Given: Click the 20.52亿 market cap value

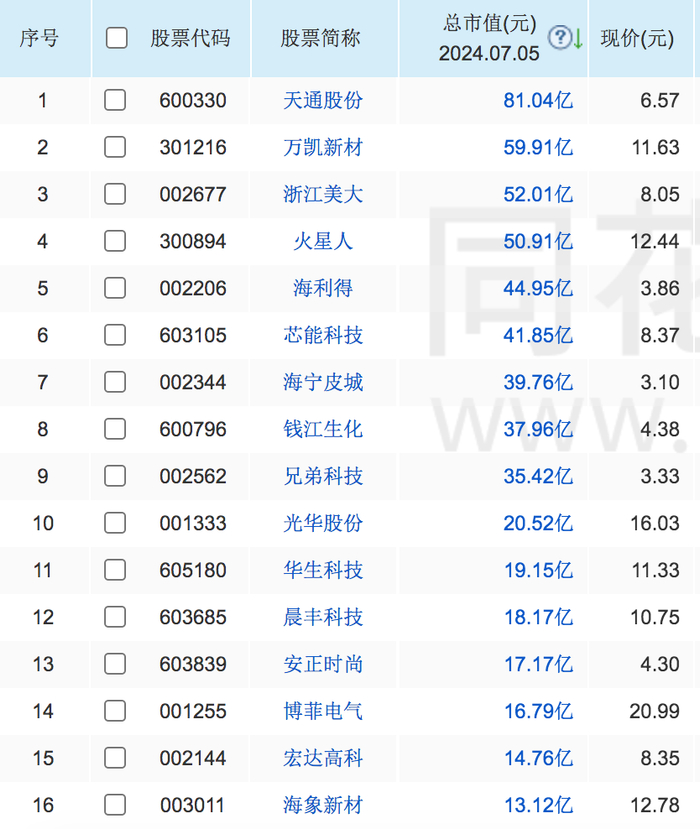Looking at the screenshot, I should (538, 523).
